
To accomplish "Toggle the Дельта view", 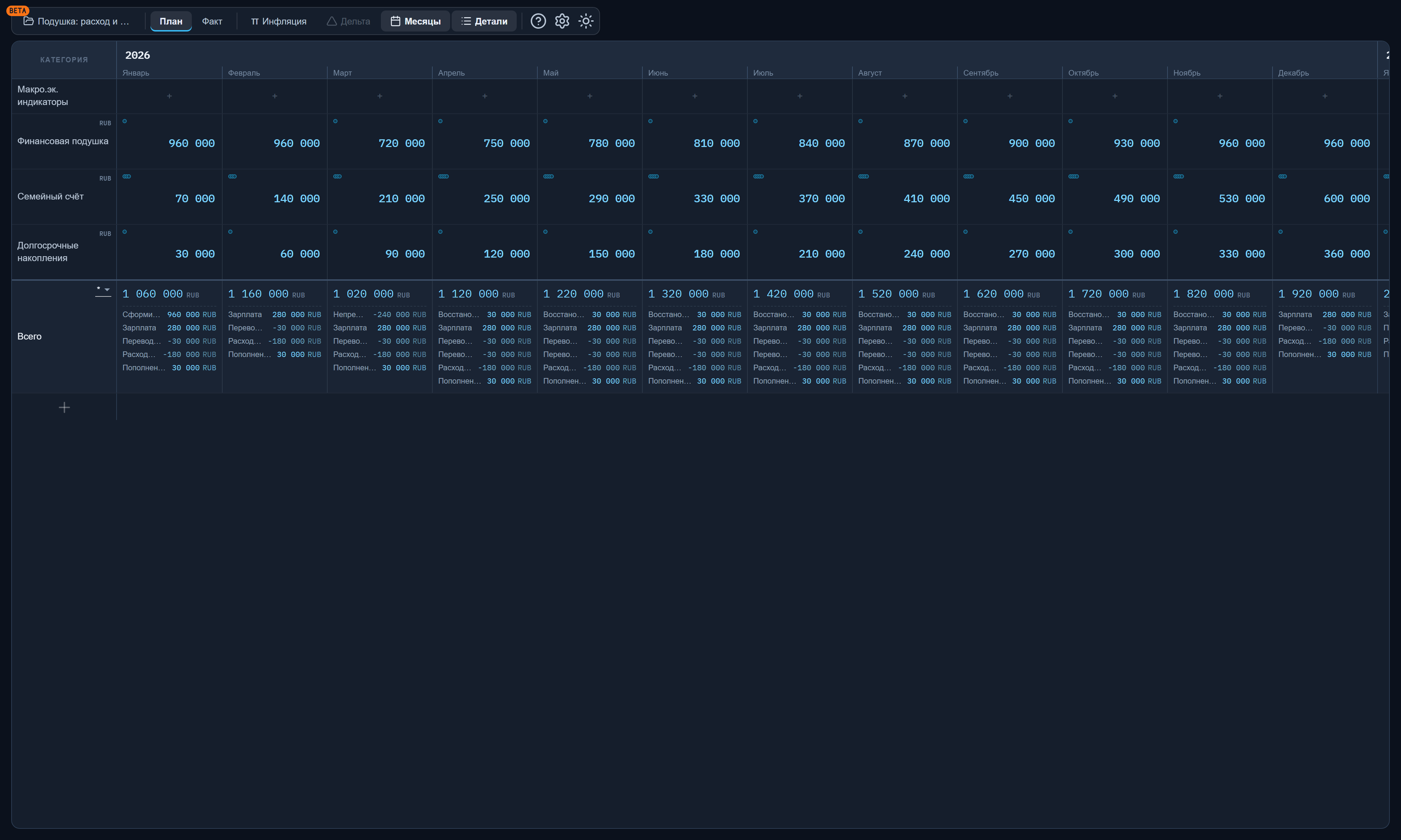I will (348, 21).
